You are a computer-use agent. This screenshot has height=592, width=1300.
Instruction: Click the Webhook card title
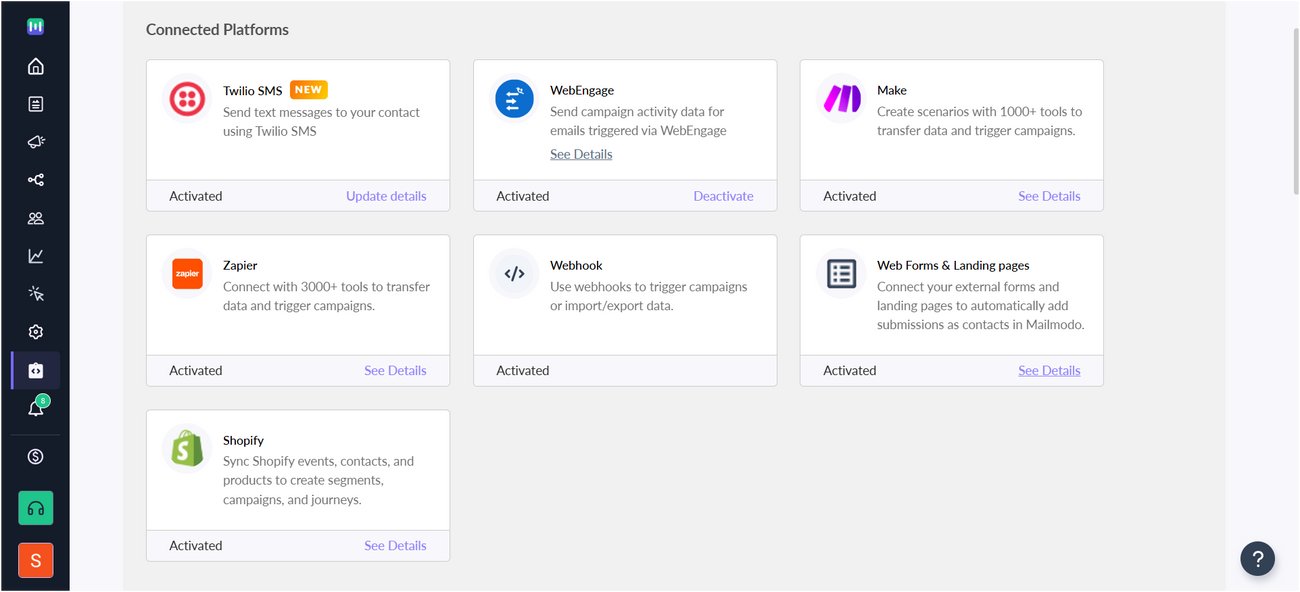click(x=576, y=265)
